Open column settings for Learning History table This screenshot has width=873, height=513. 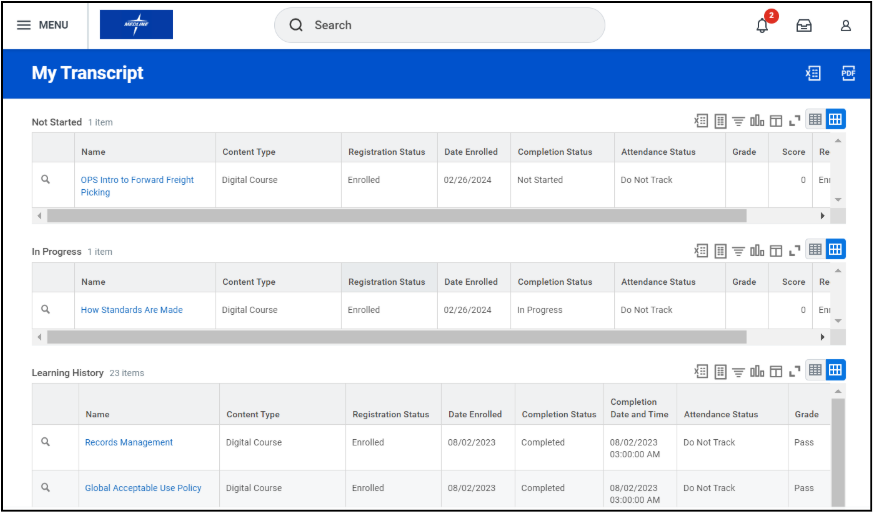[776, 371]
